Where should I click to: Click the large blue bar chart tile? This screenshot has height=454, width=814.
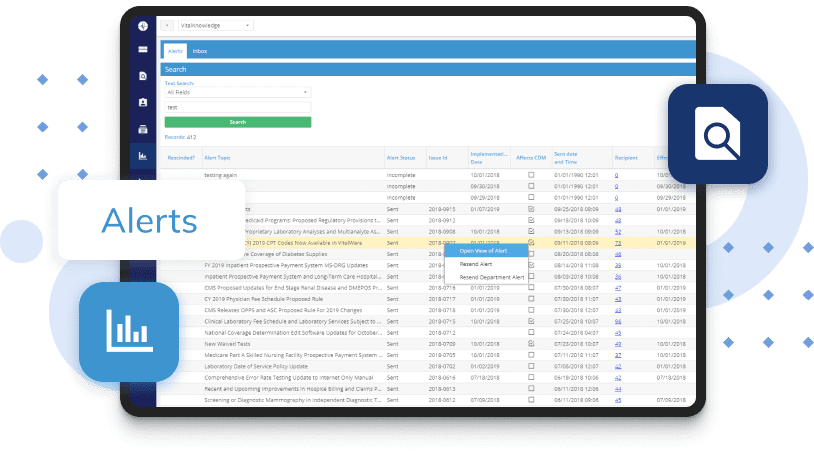[129, 331]
